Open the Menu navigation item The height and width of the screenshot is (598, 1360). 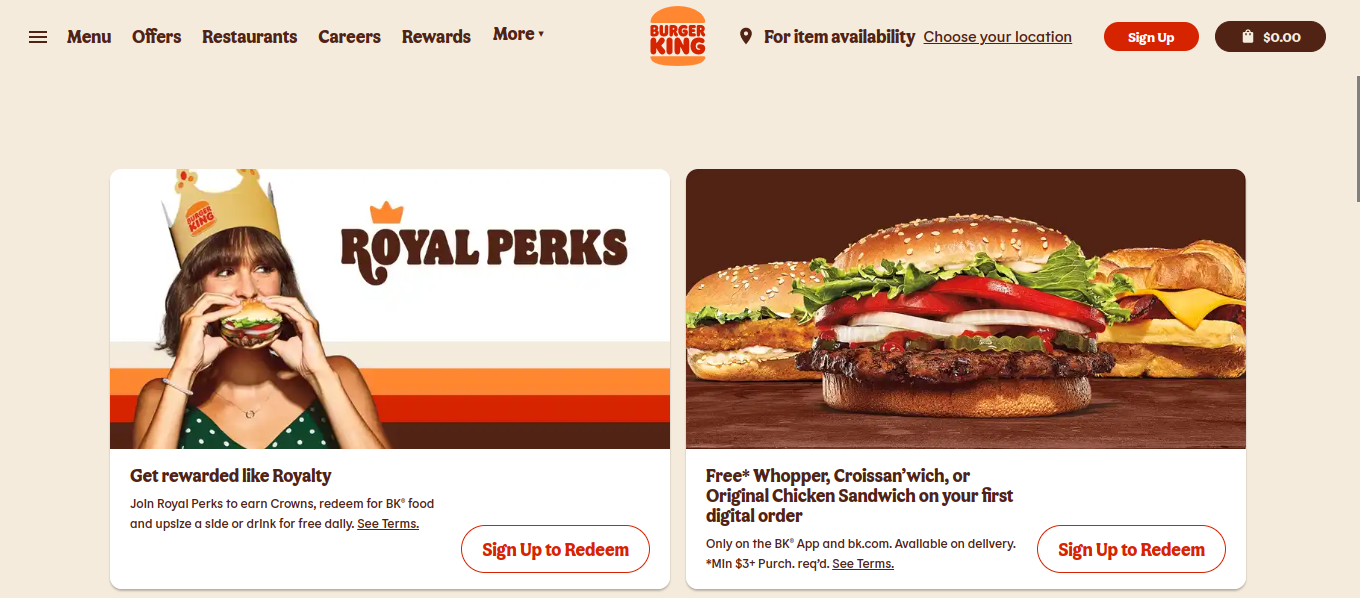89,37
